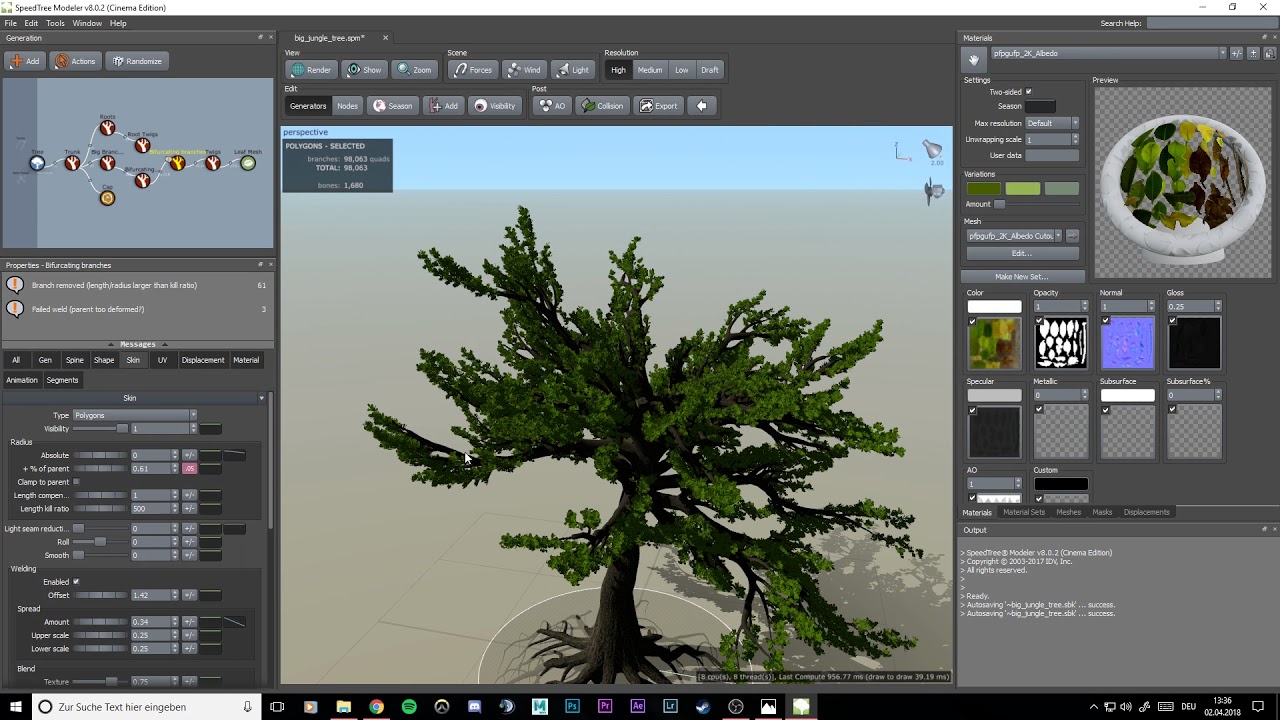1280x720 pixels.
Task: Open the skin Type Polygons dropdown
Action: 135,415
